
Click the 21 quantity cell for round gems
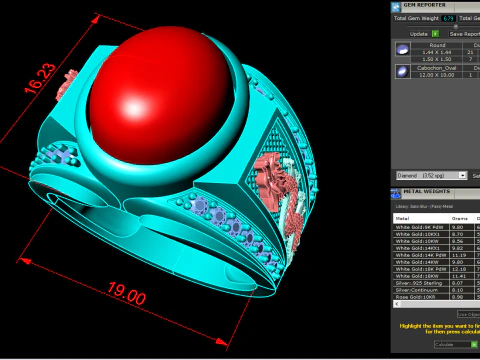click(x=470, y=52)
